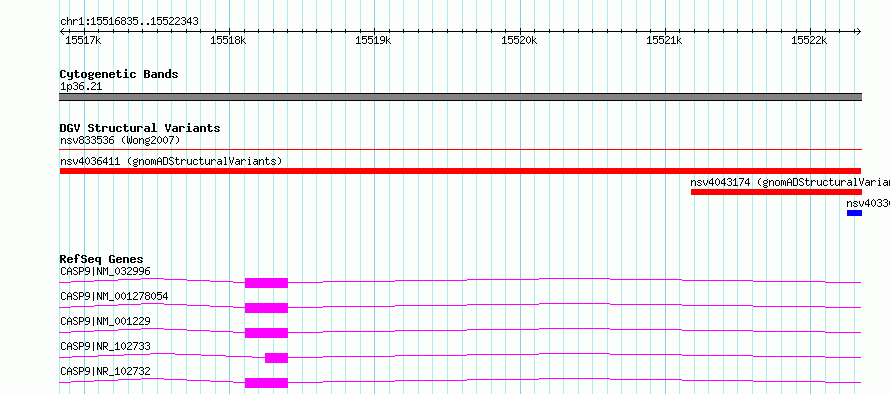Click the small blue structural variant bar
890x394 pixels.
[854, 213]
